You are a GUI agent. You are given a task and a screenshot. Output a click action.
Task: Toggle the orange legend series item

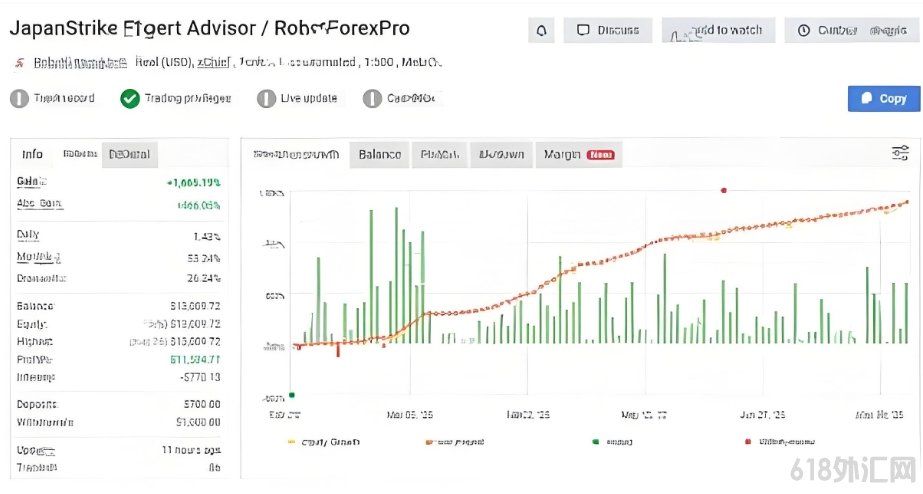point(454,442)
